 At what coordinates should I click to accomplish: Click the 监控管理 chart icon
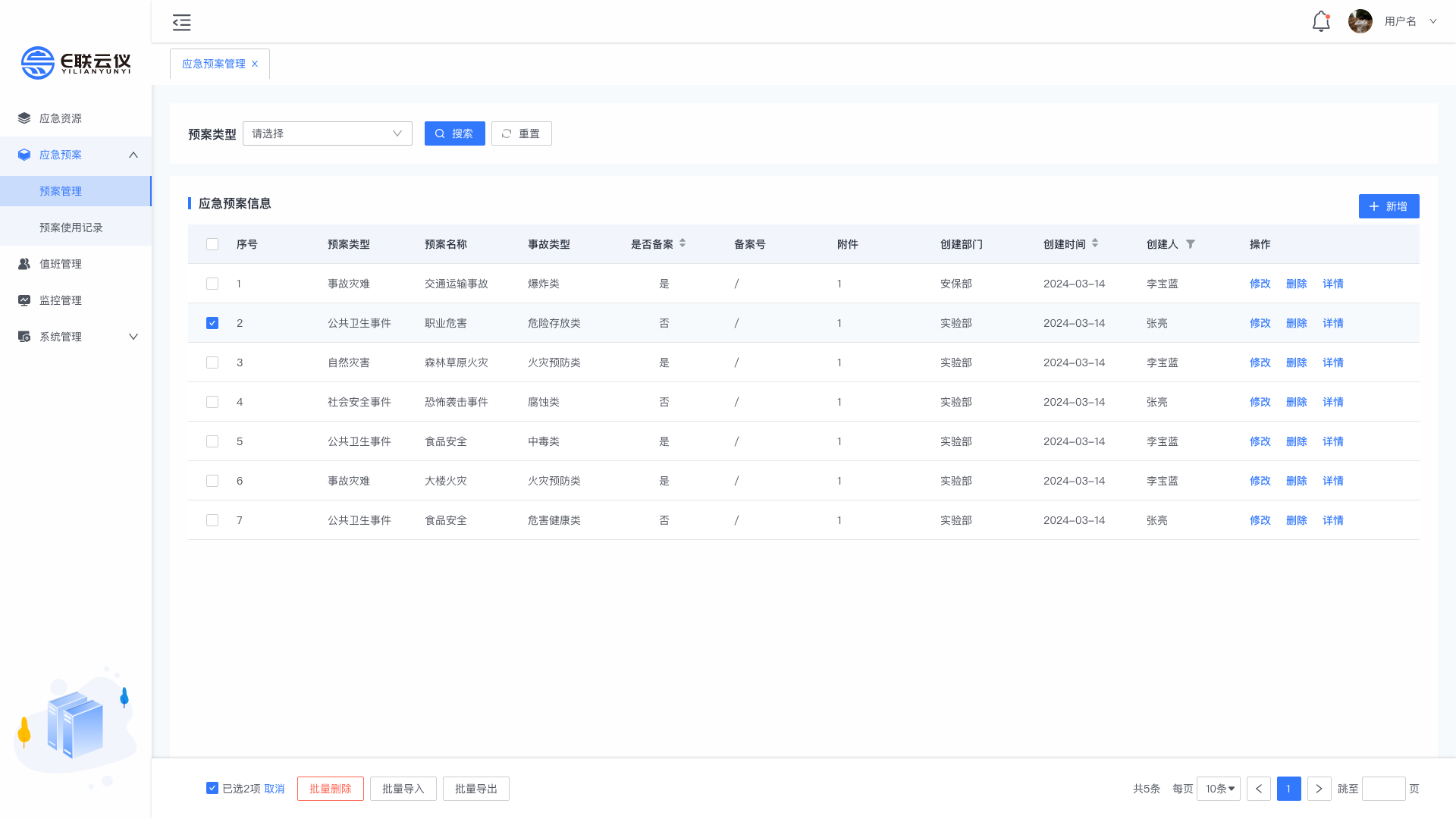24,300
